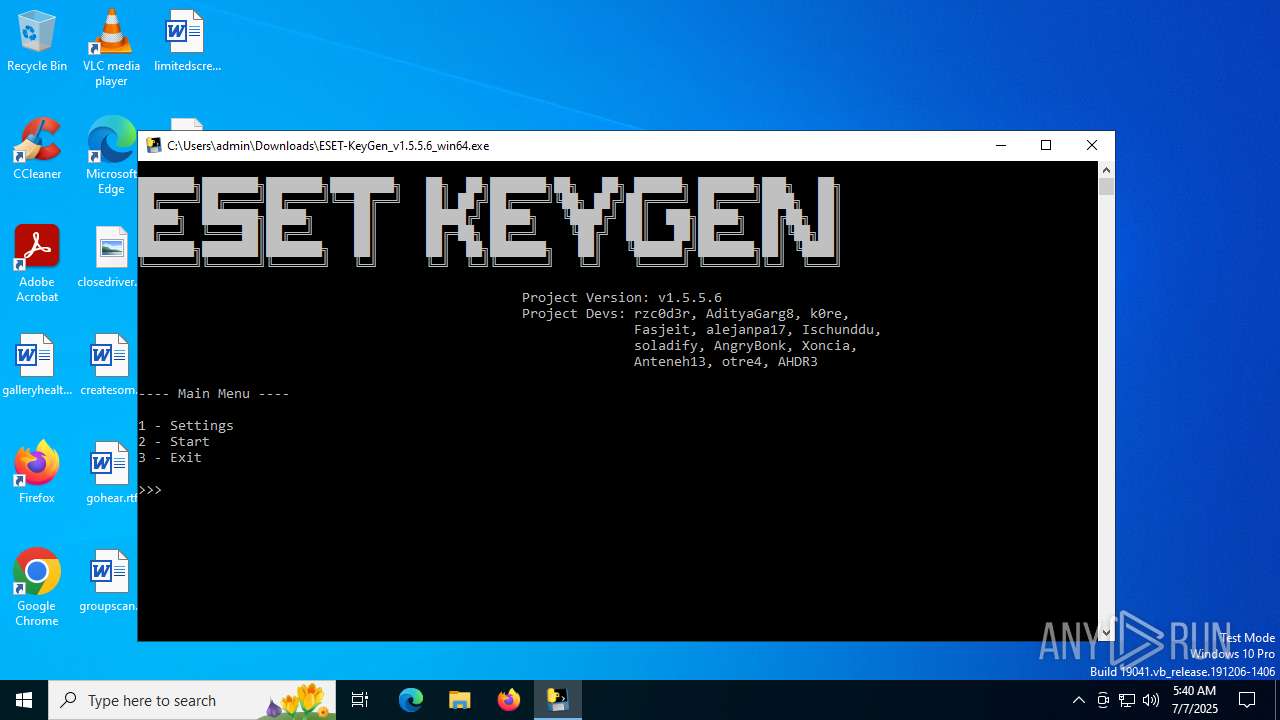The image size is (1280, 720).
Task: Click the '1 - Settings' menu line
Action: pos(186,425)
